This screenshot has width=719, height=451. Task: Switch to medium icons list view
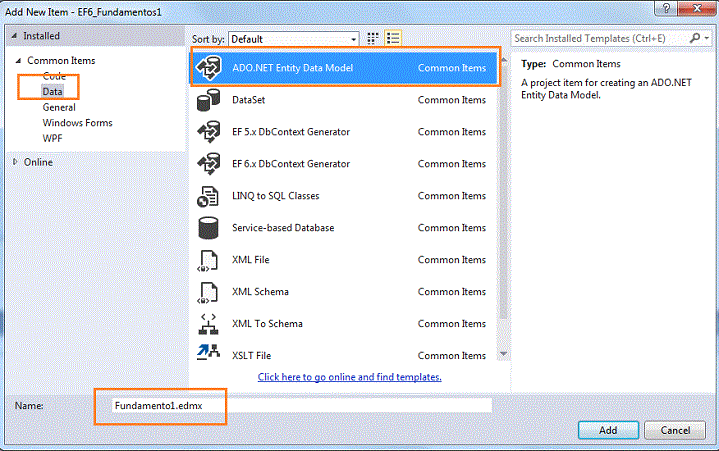pos(393,38)
